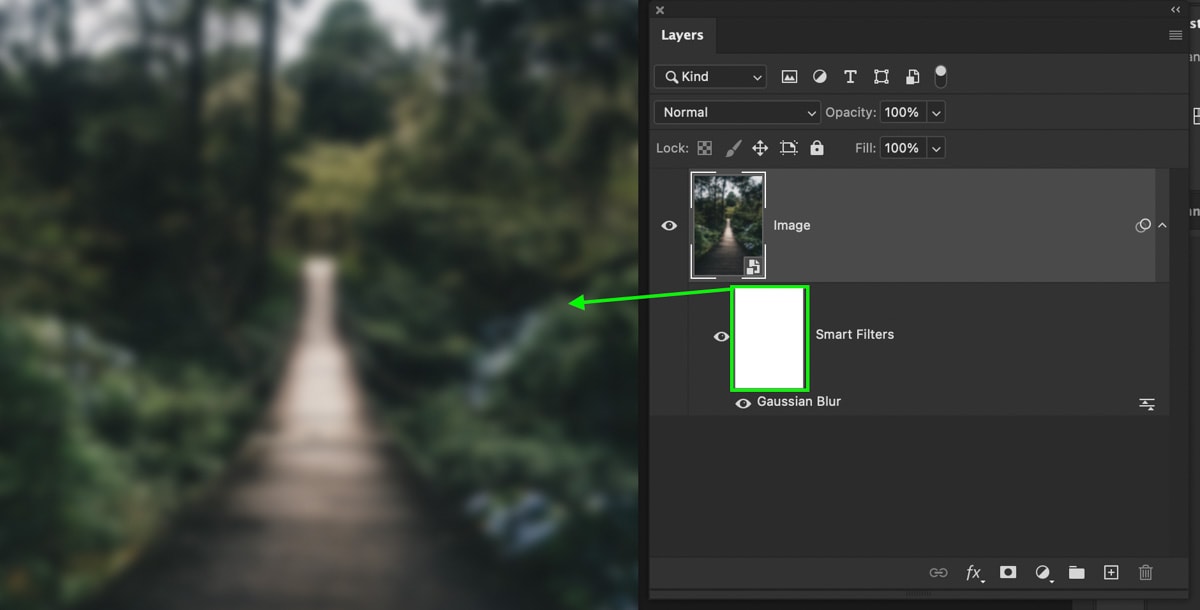Lock image pixels with brush icon

733,148
